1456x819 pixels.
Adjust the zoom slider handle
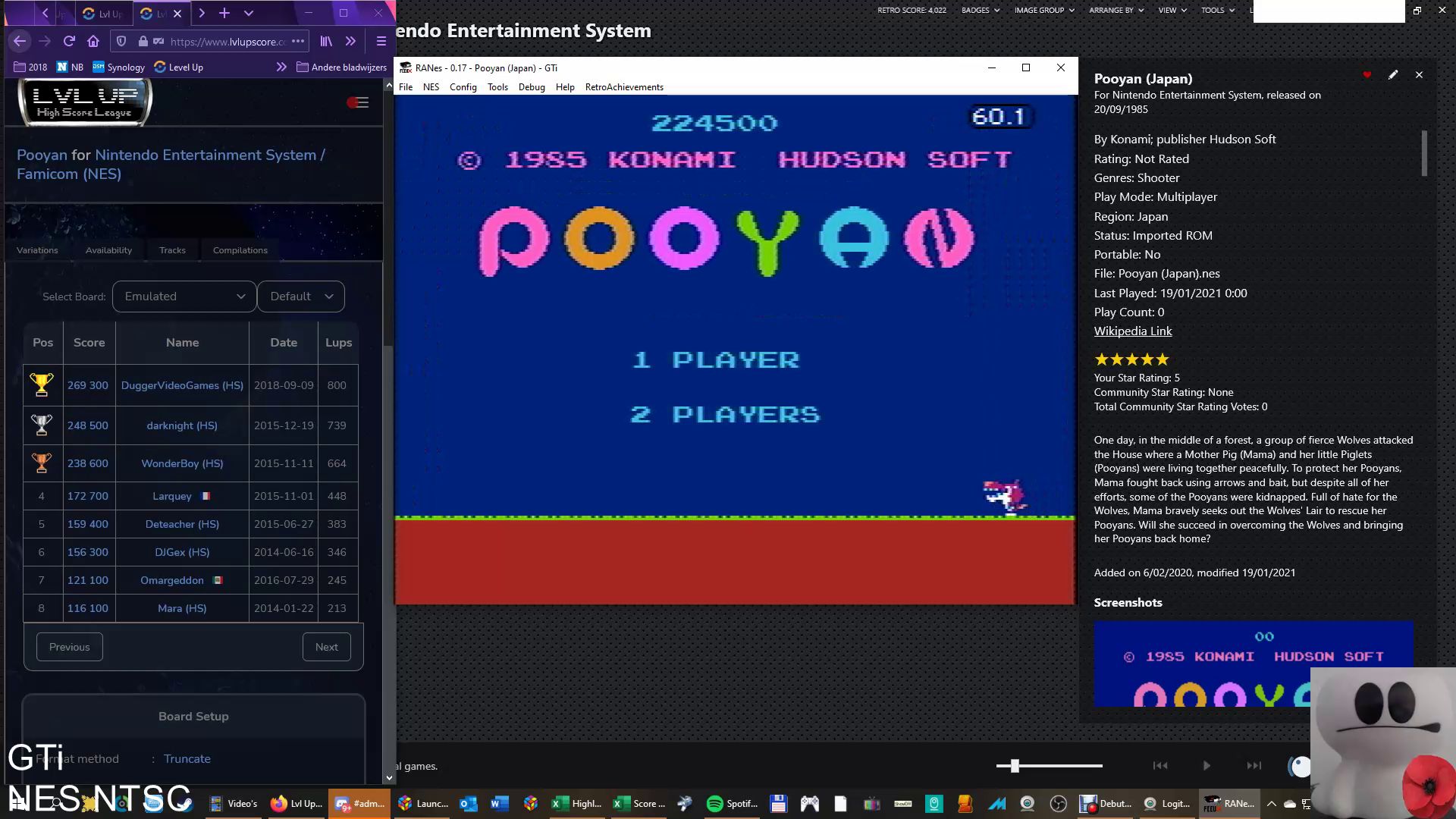click(x=1015, y=766)
